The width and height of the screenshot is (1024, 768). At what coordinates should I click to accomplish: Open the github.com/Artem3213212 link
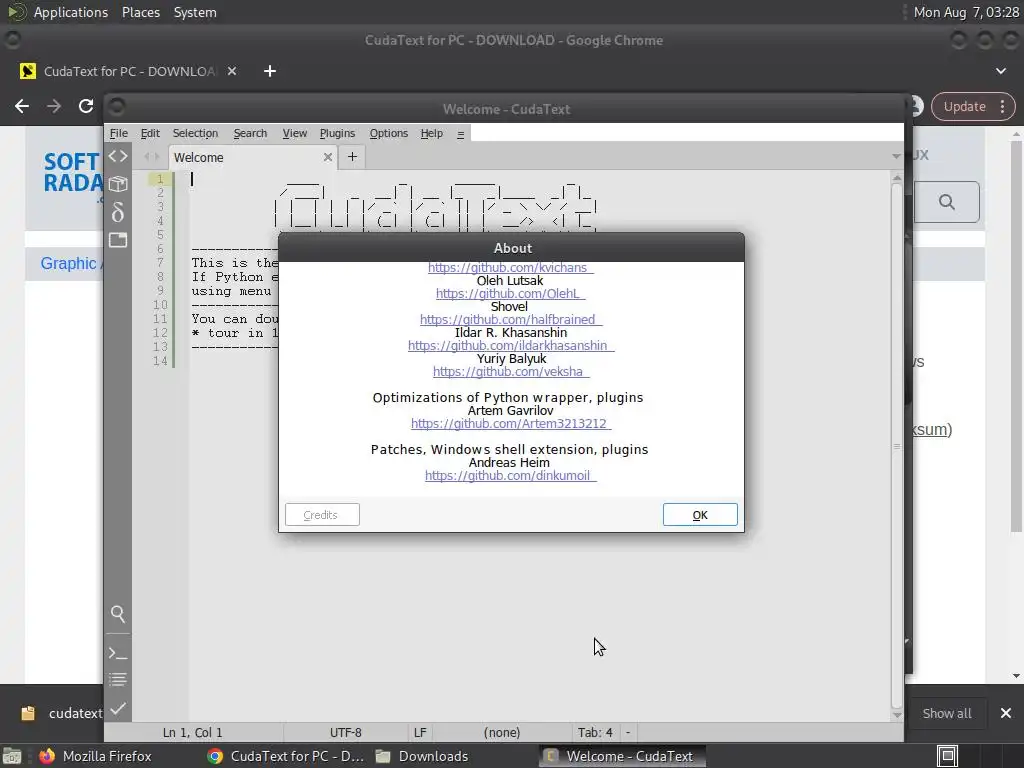[x=511, y=424]
